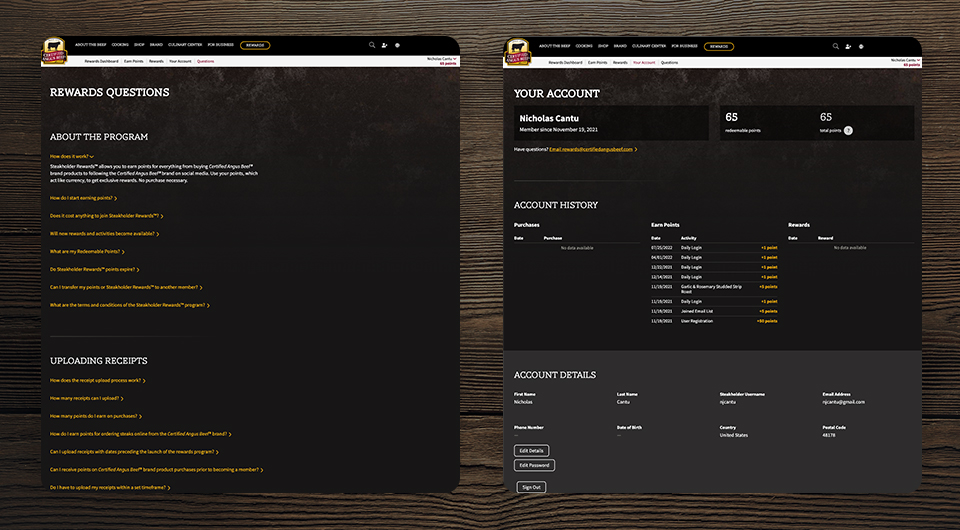Click the rewards email address link
This screenshot has height=530, width=960.
(x=591, y=149)
